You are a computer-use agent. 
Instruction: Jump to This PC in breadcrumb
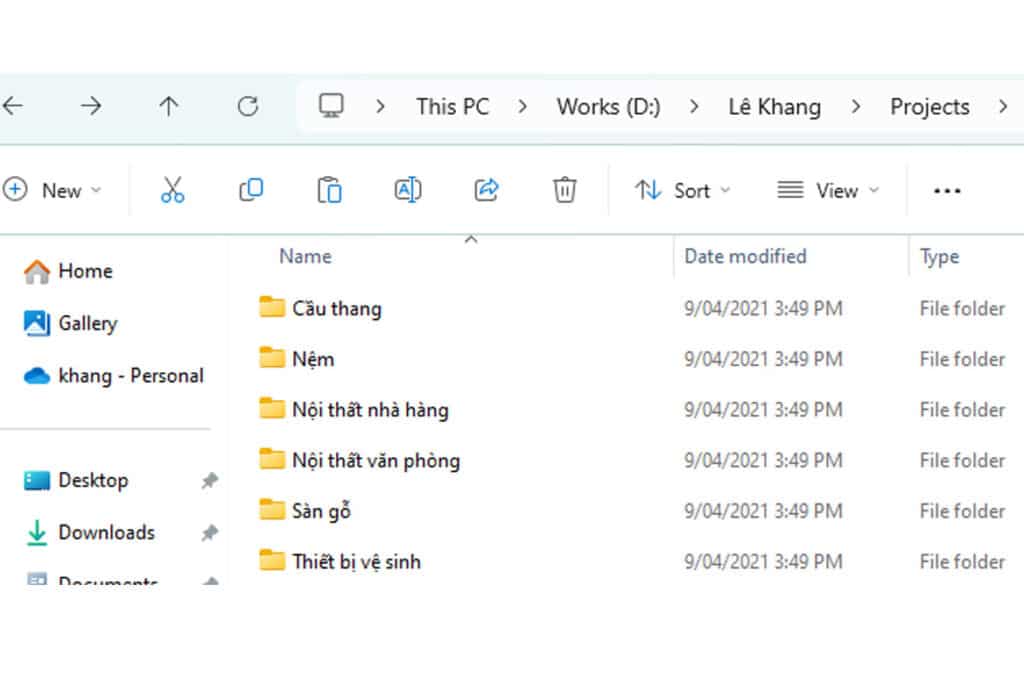pos(453,106)
